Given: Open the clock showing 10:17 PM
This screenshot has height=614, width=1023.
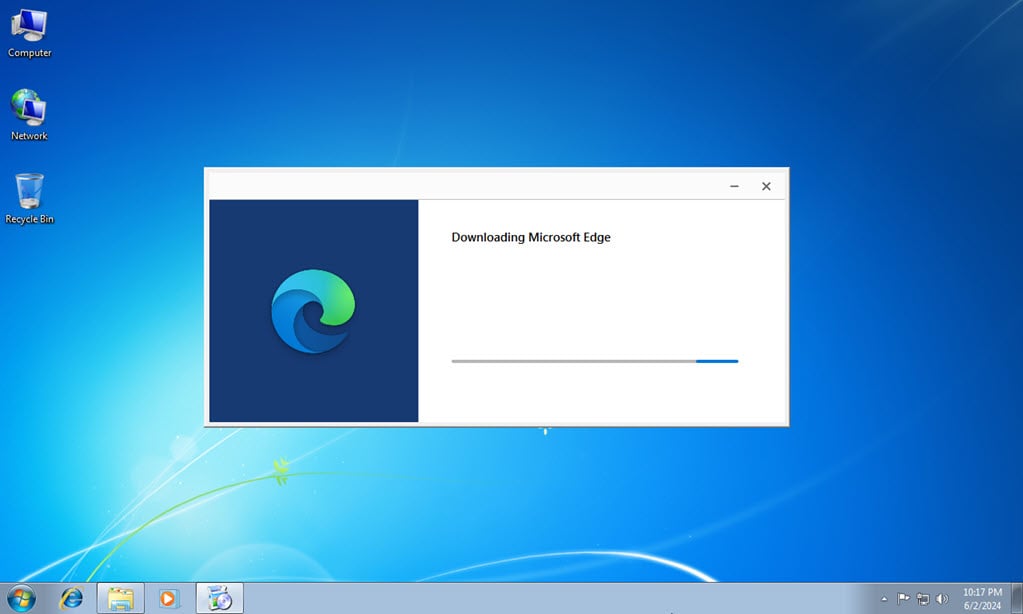Looking at the screenshot, I should (x=981, y=592).
